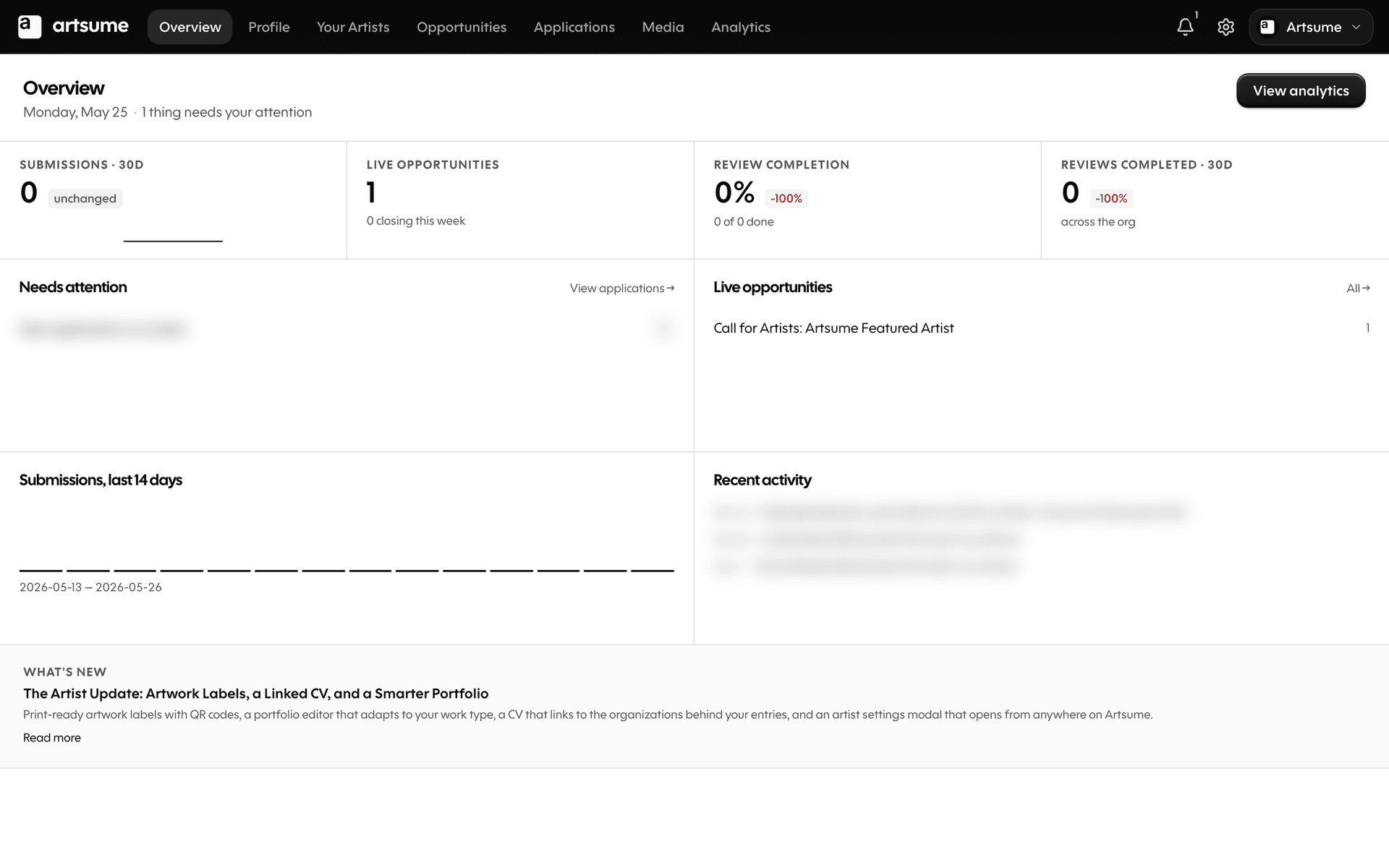This screenshot has height=868, width=1389.
Task: Follow the View applications link
Action: tap(622, 288)
